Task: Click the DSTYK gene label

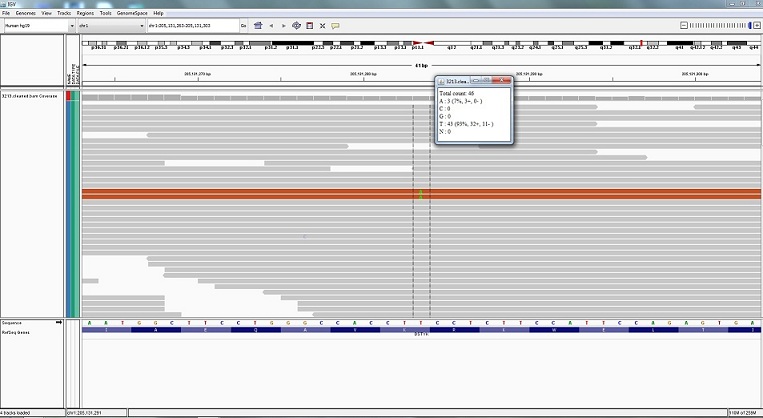Action: pos(421,334)
